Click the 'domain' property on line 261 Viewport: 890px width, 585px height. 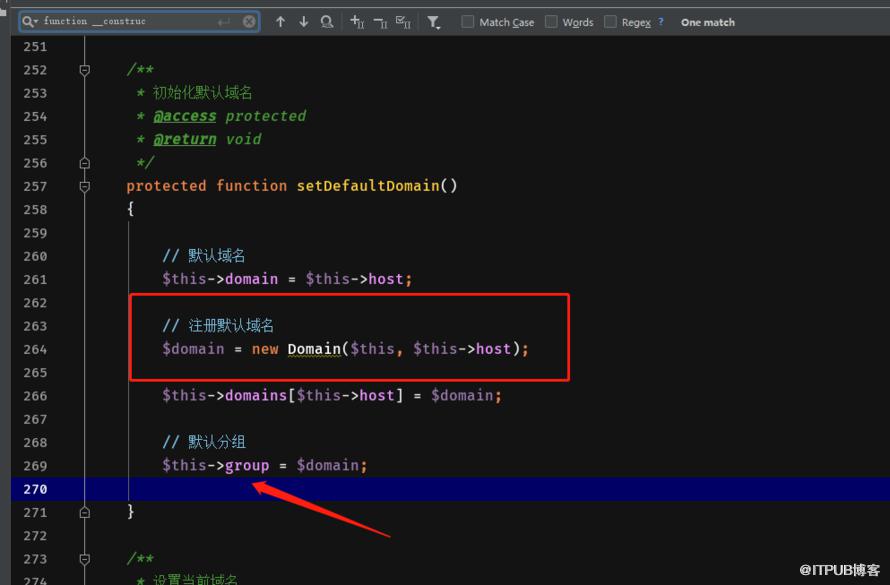pyautogui.click(x=251, y=279)
